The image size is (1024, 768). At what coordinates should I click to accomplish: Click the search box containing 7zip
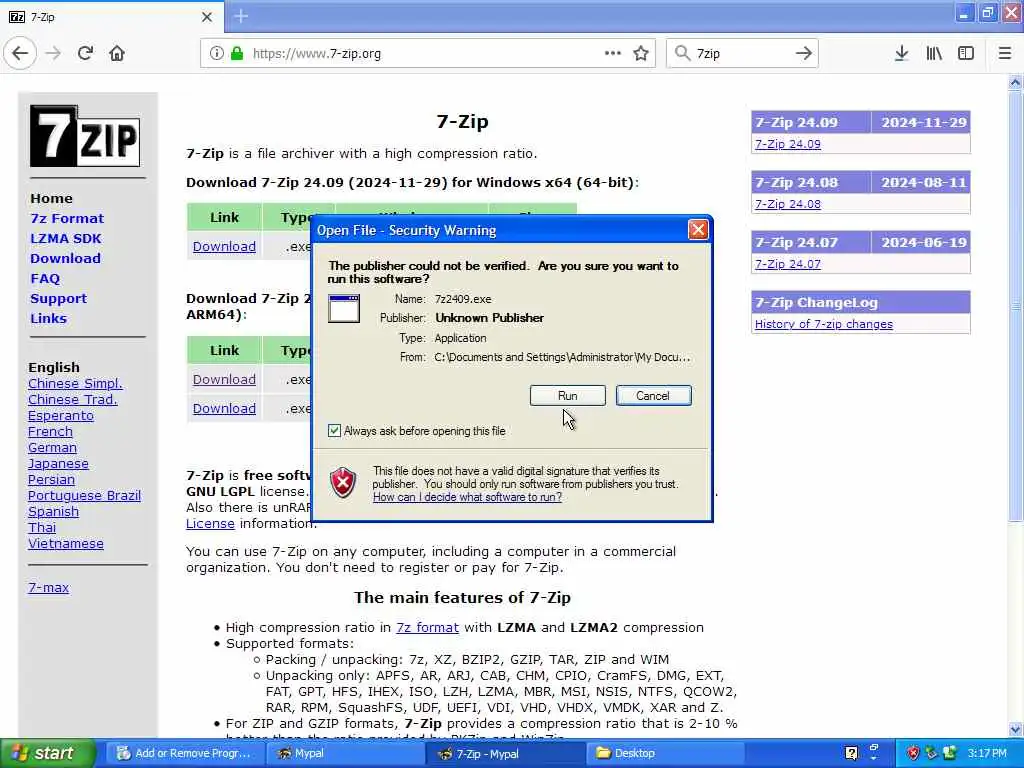(743, 53)
